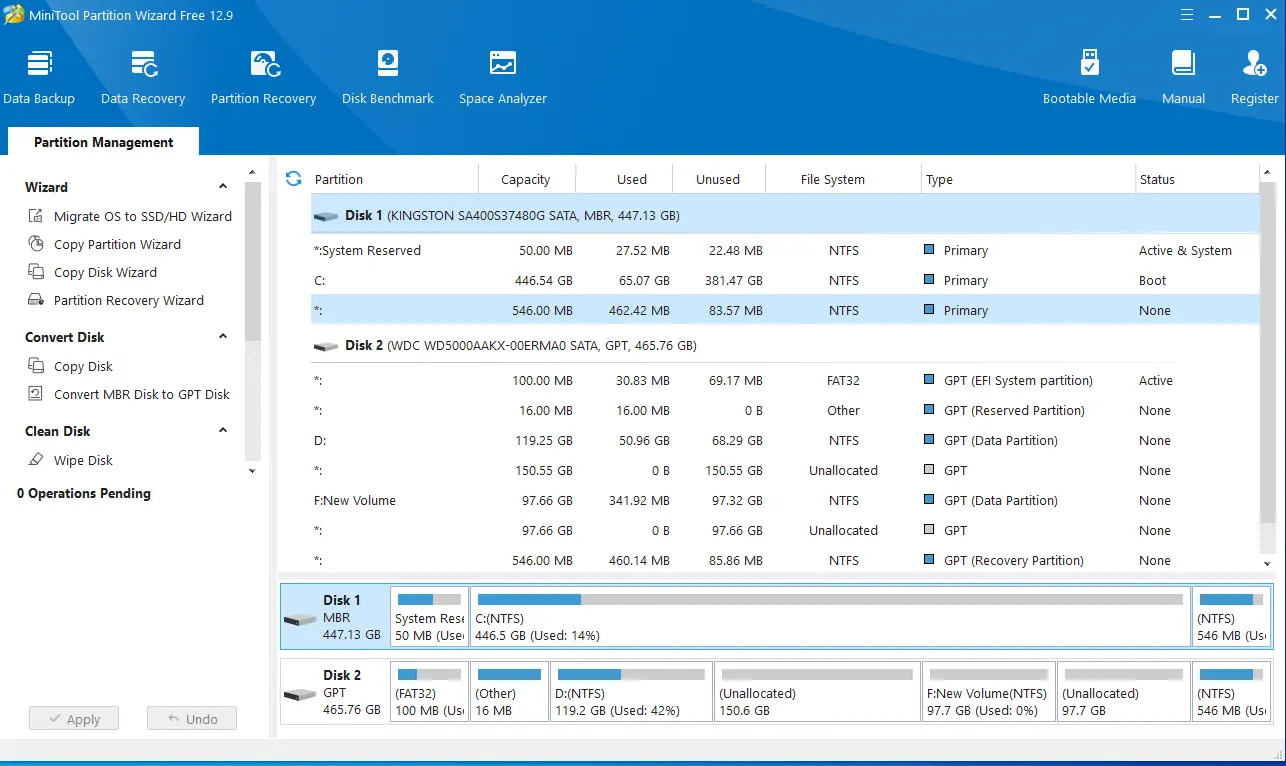Select the 546.00 MB partition on Disk 1
Image resolution: width=1286 pixels, height=766 pixels.
point(786,310)
